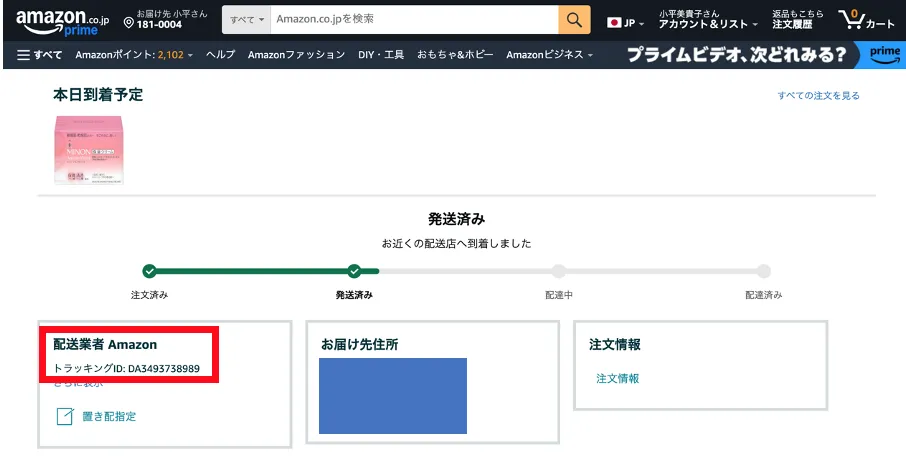Click into the Amazon.co.jpを検索 search field
The image size is (906, 473).
coord(414,20)
